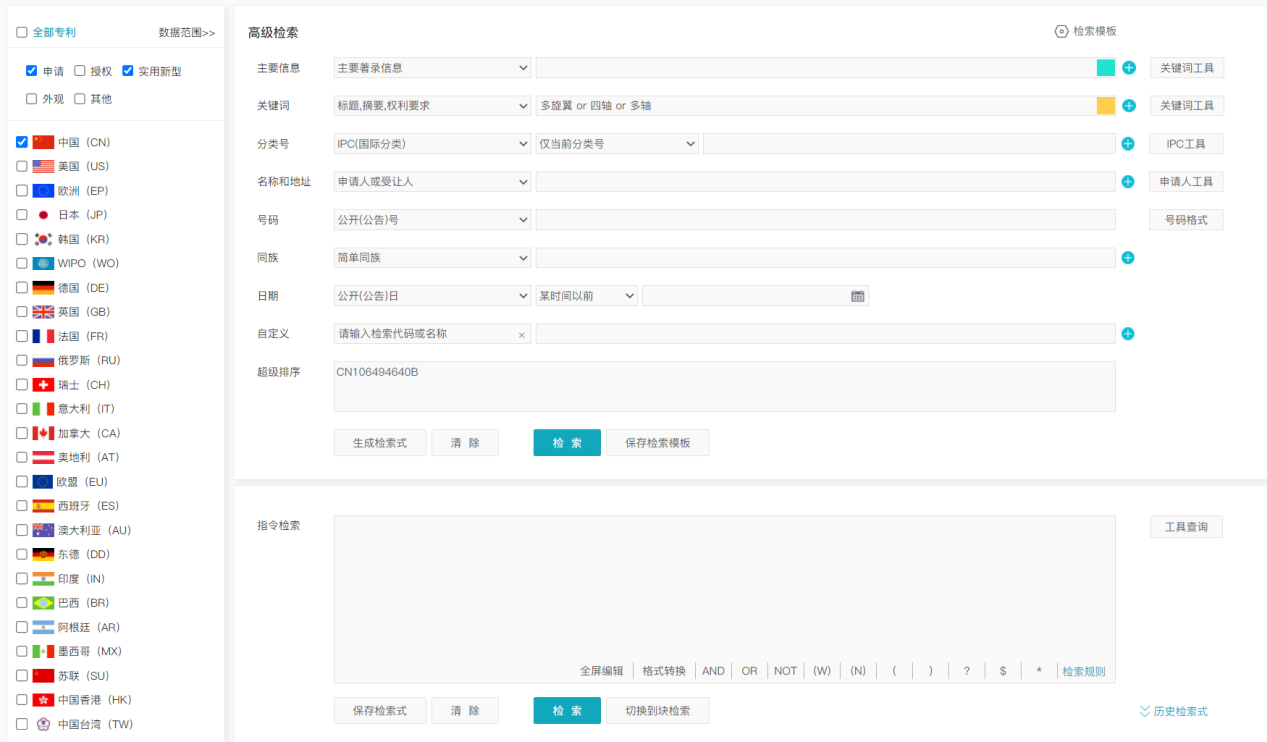The image size is (1267, 742).
Task: Add a field using 关键词 row plus icon
Action: point(1128,106)
